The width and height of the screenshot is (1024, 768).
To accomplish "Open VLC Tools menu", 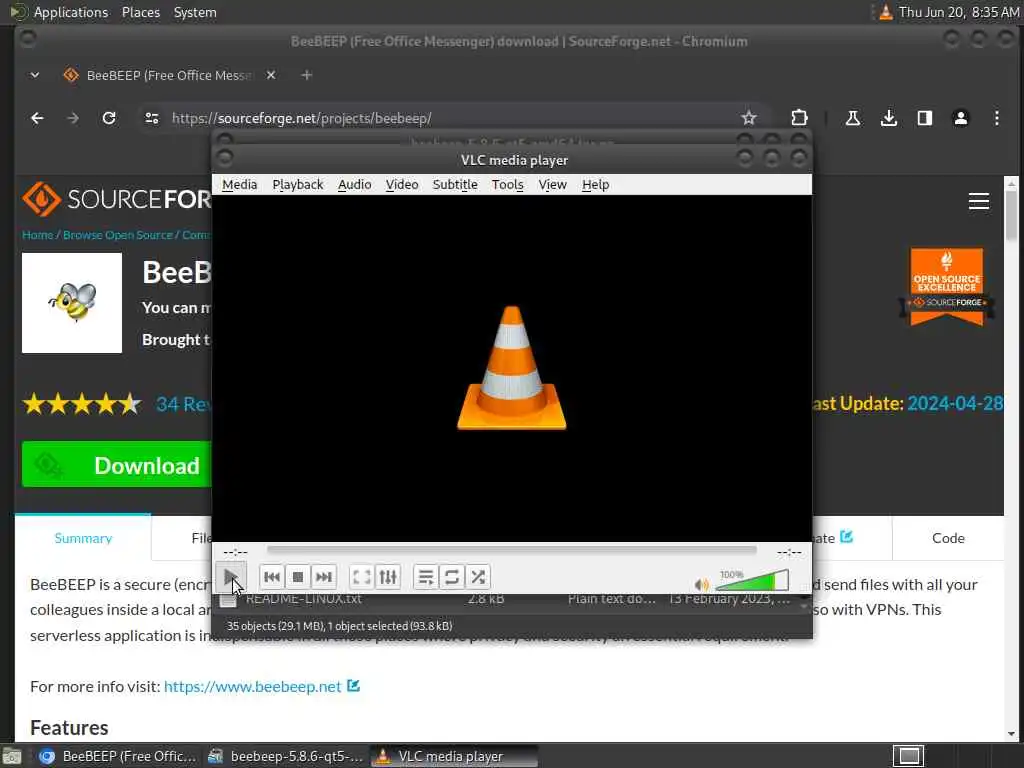I will click(x=507, y=185).
